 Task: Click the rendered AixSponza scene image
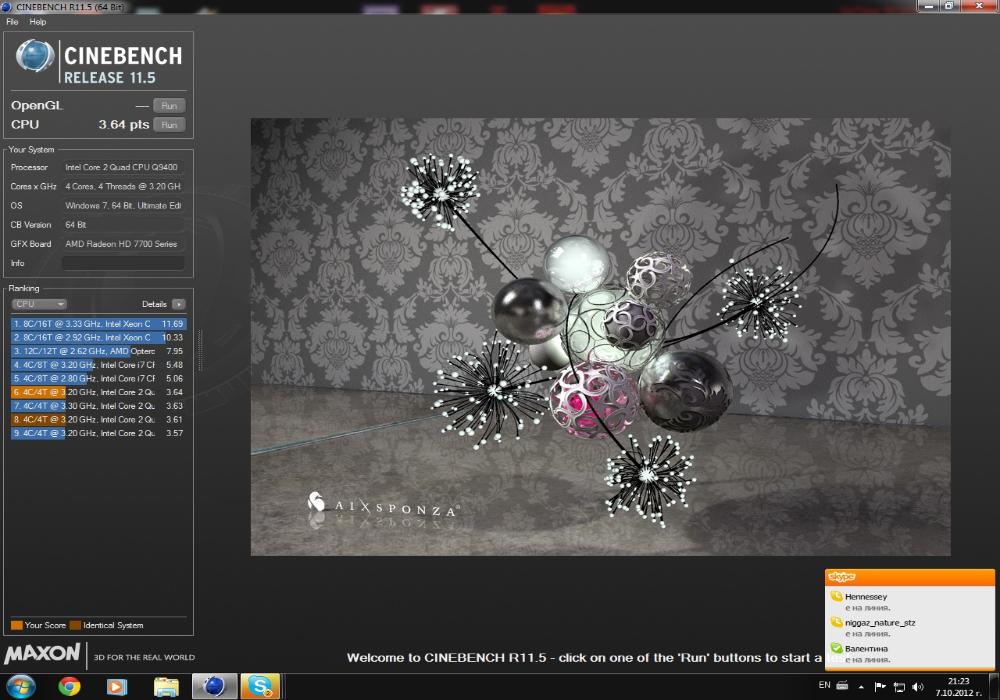(600, 337)
